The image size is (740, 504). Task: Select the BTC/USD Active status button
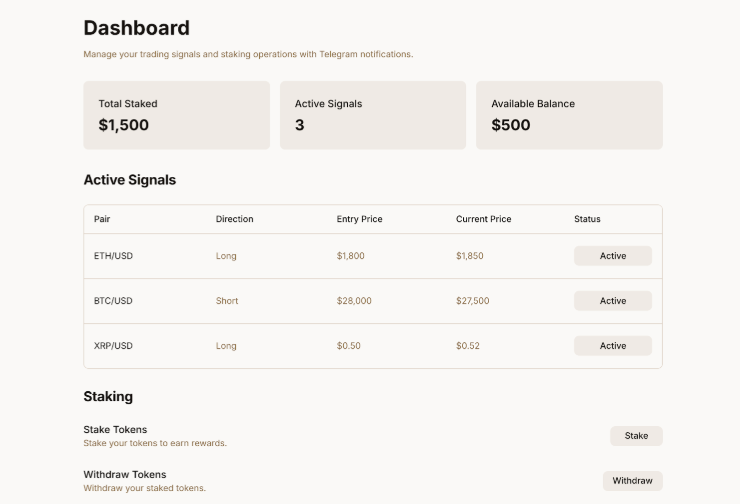[612, 301]
